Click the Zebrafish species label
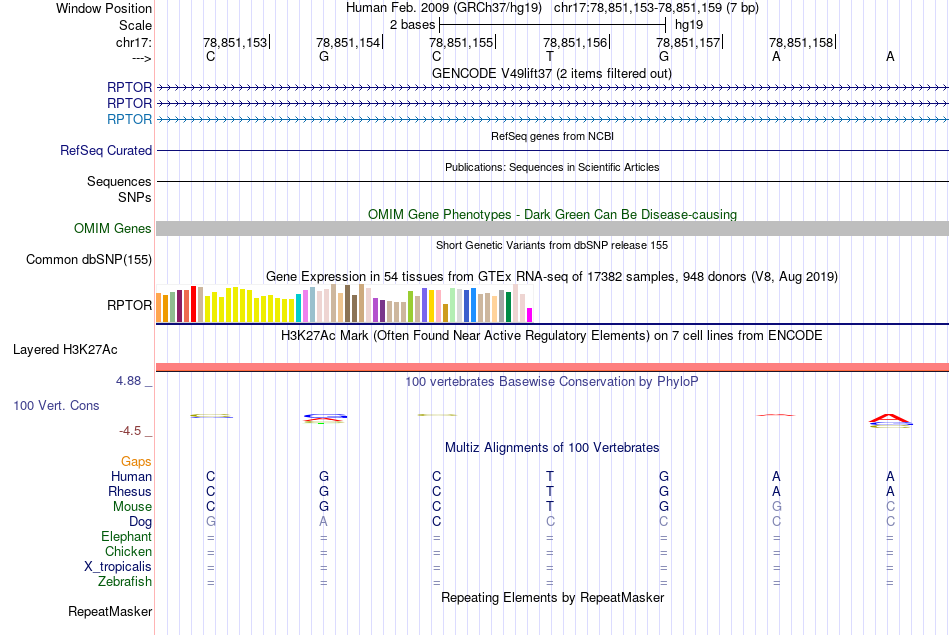The height and width of the screenshot is (635, 950). 125,582
